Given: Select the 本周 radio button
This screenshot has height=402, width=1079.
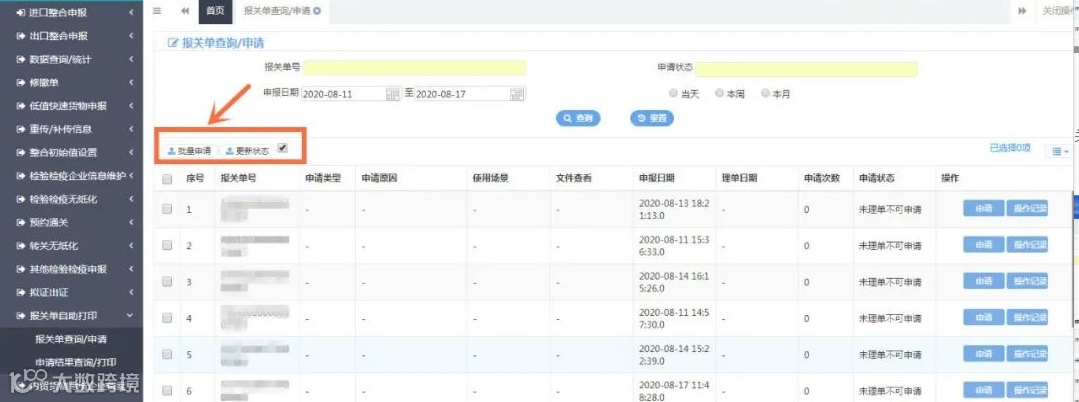Looking at the screenshot, I should (719, 93).
